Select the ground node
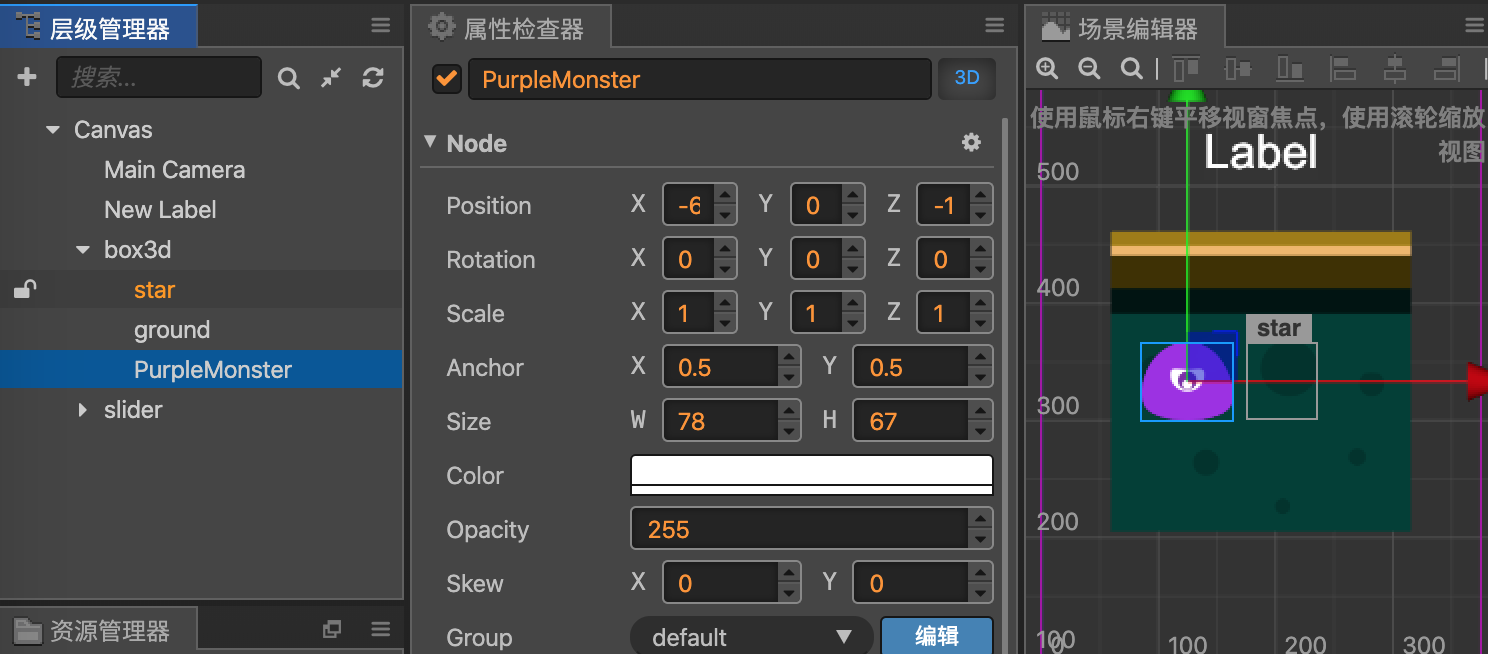 tap(172, 330)
